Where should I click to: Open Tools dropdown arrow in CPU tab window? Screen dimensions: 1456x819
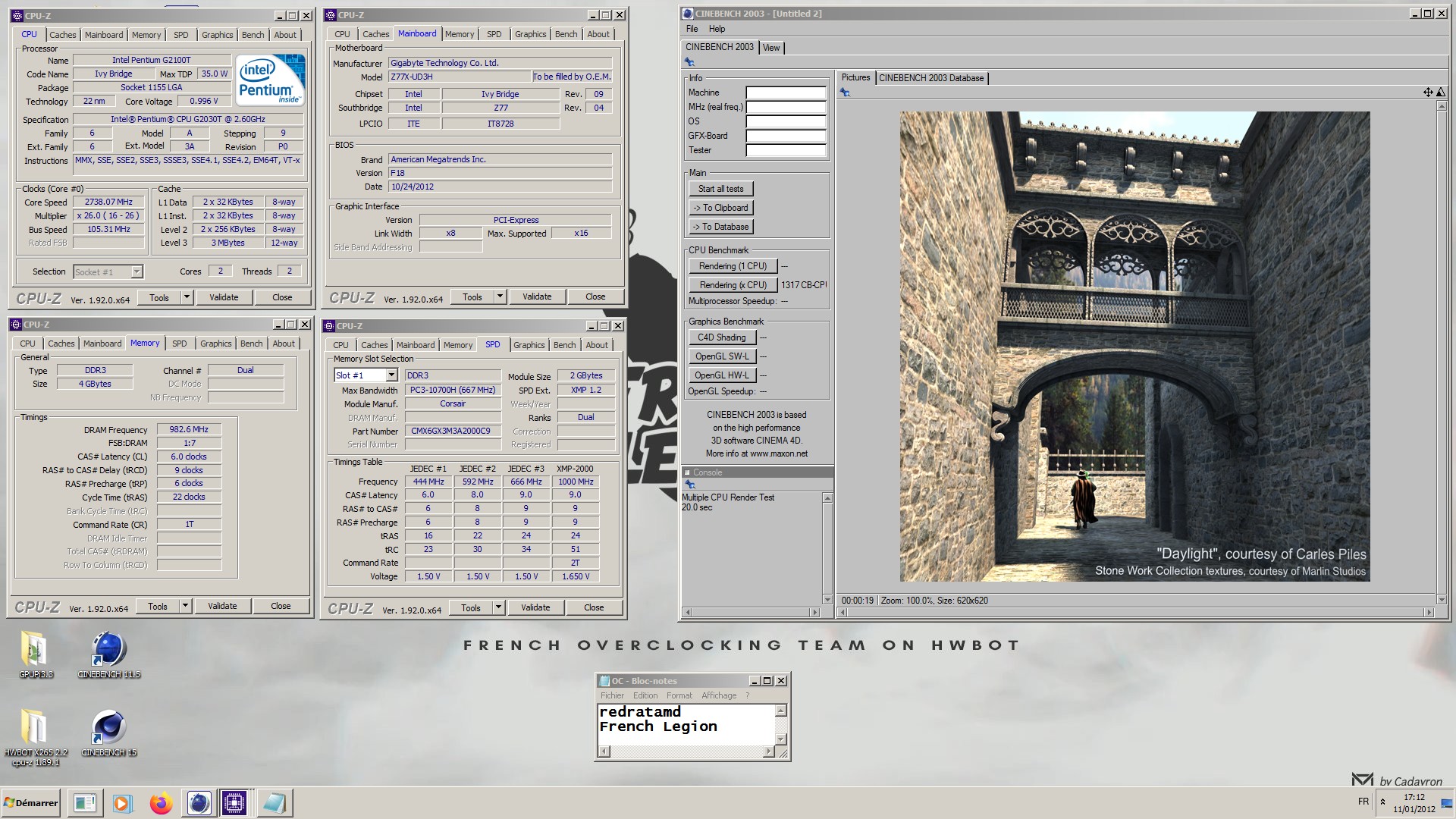tap(187, 297)
